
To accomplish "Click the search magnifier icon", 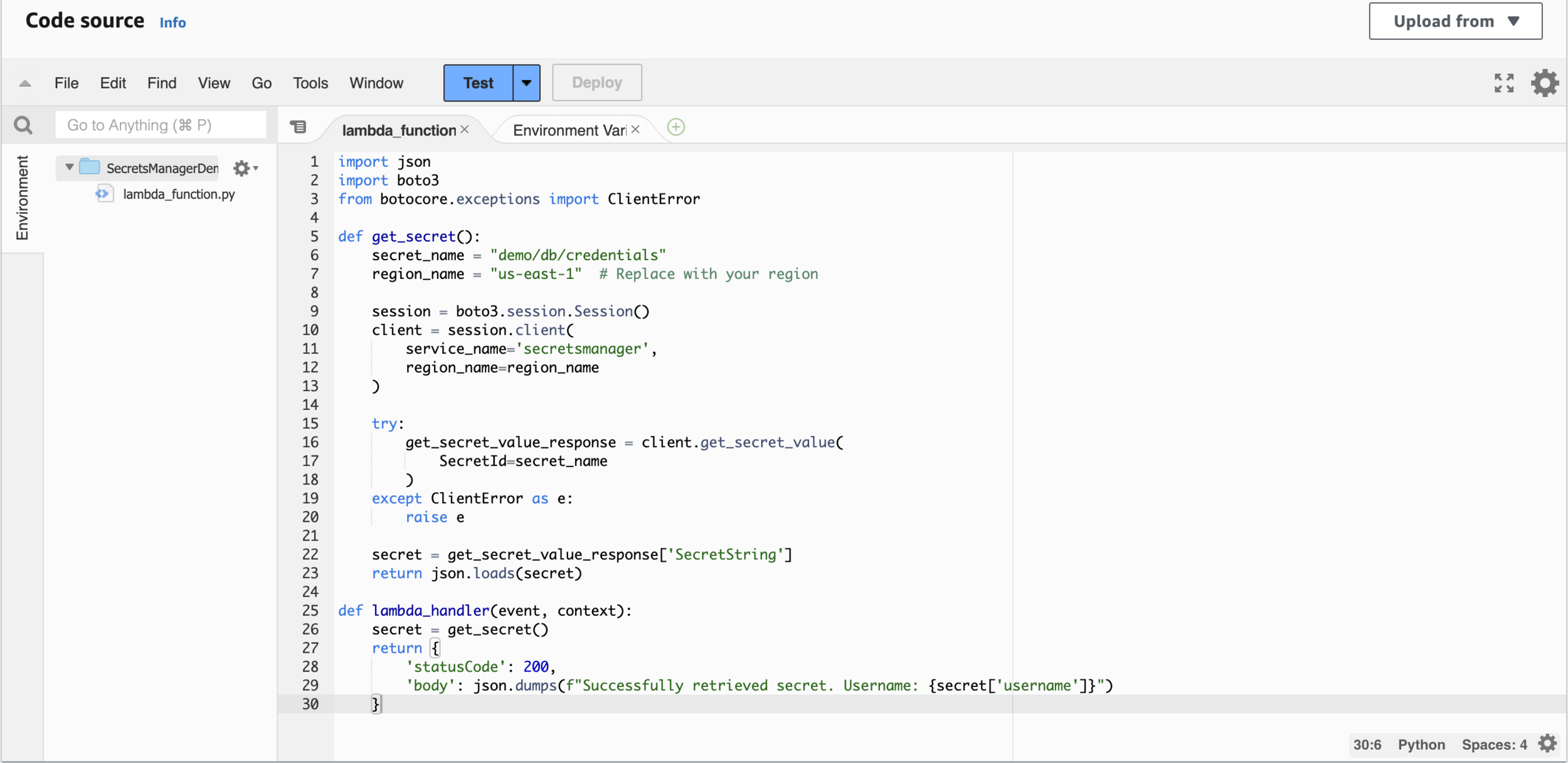I will pos(23,125).
